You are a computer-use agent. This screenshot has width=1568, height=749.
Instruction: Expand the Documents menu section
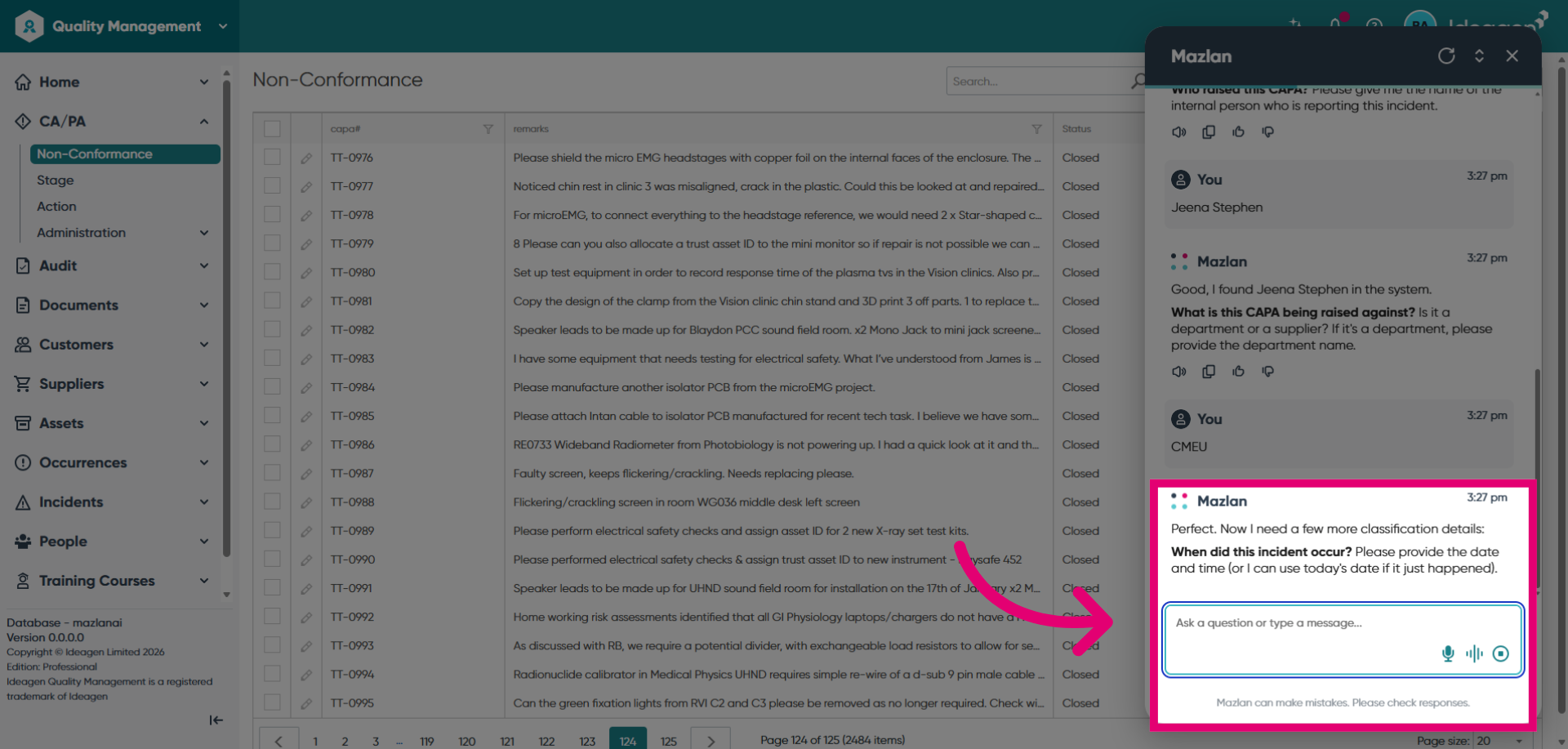click(204, 305)
